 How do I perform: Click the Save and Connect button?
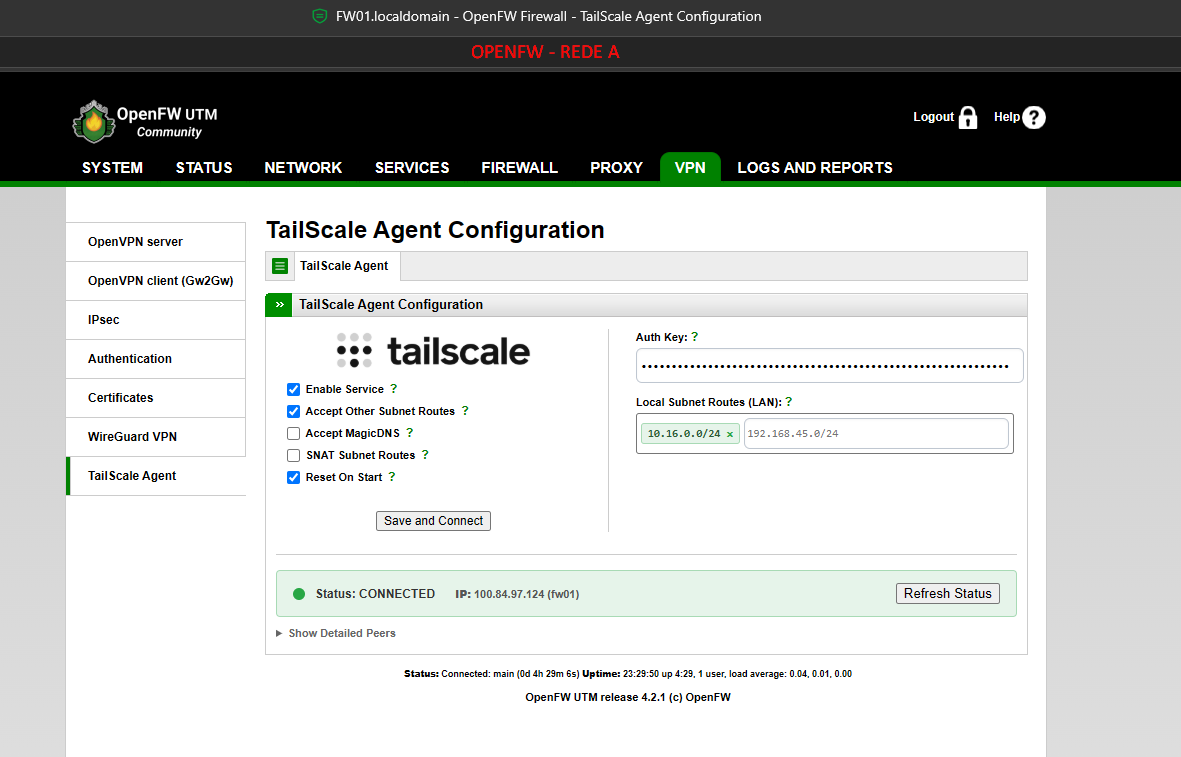pos(433,520)
